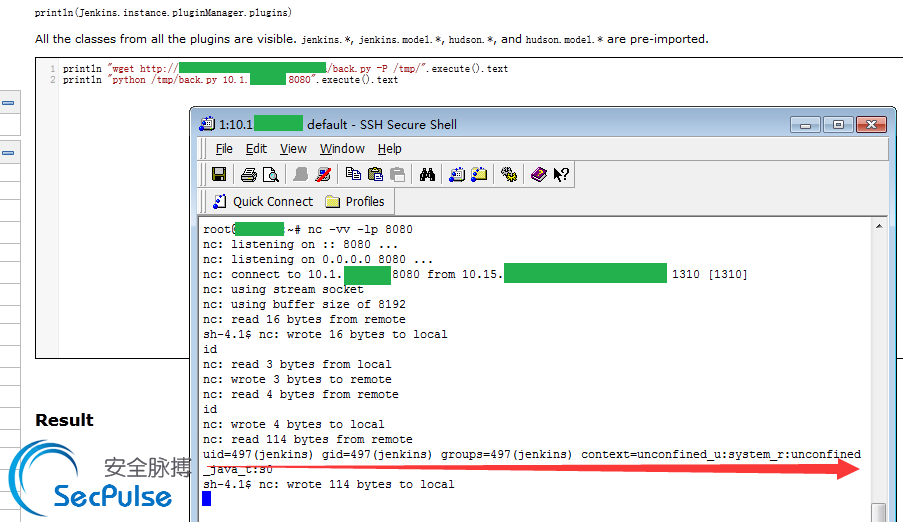This screenshot has height=522, width=903.
Task: Open the Edit menu
Action: [256, 149]
